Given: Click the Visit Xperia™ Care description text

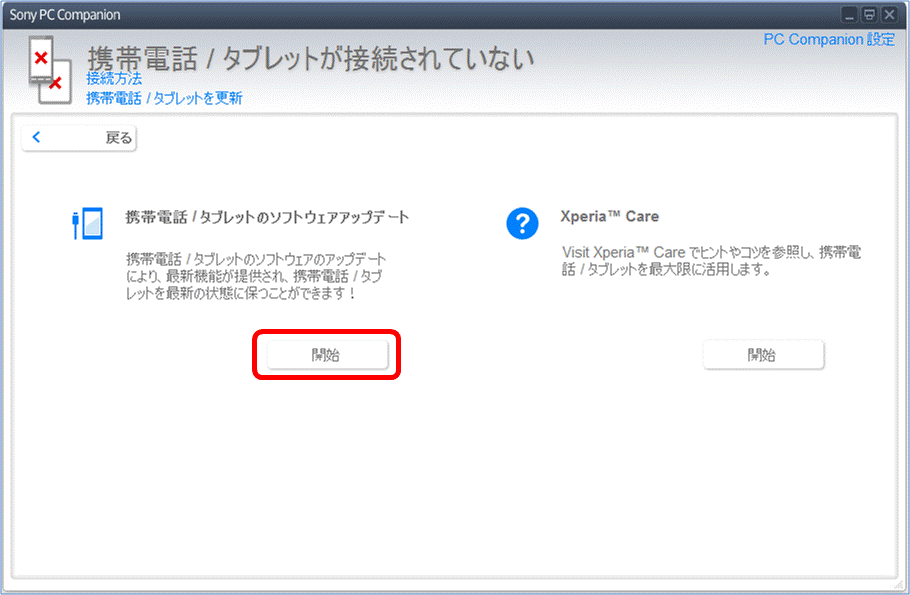Looking at the screenshot, I should 712,261.
